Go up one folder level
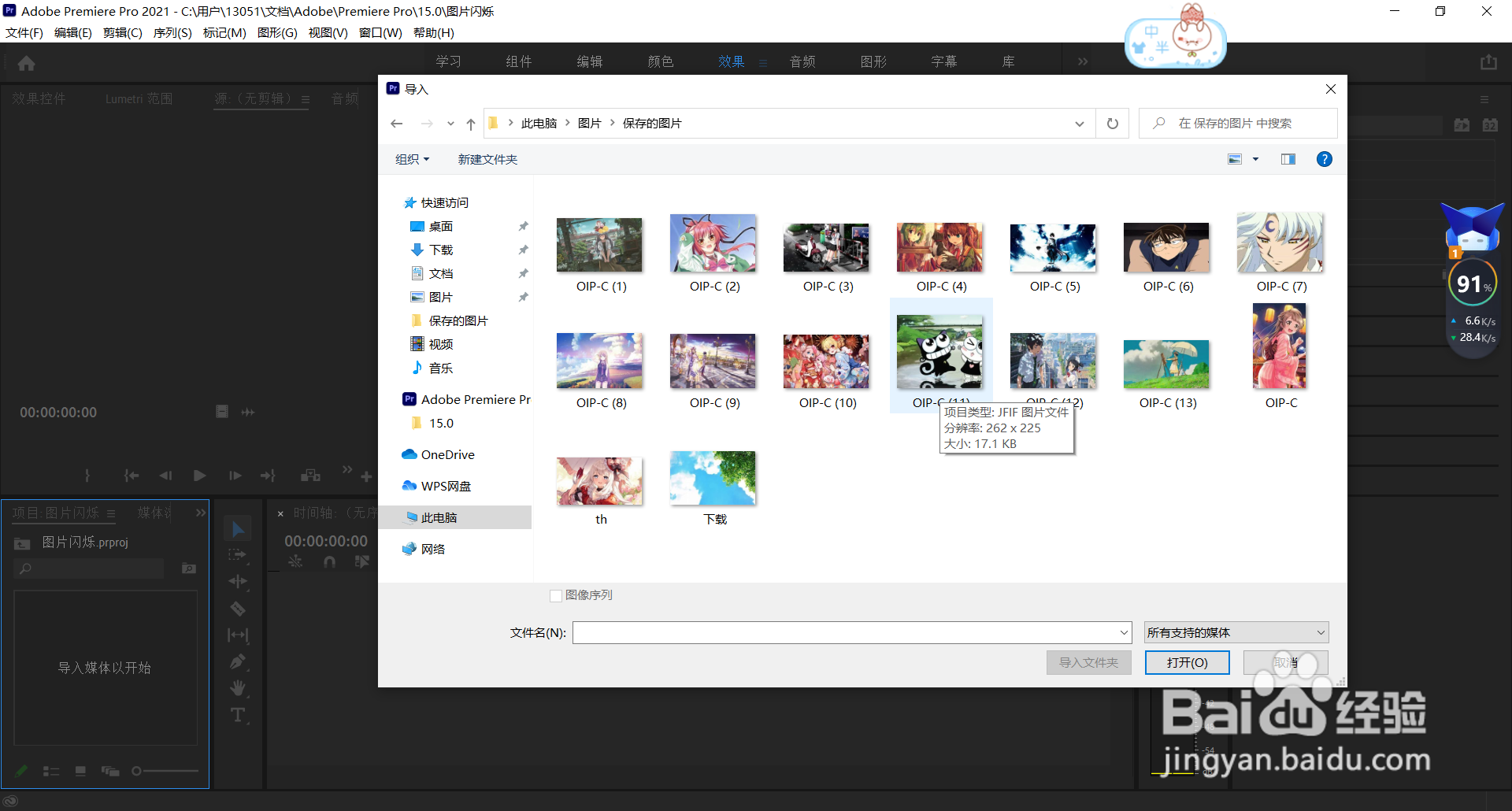 (471, 124)
